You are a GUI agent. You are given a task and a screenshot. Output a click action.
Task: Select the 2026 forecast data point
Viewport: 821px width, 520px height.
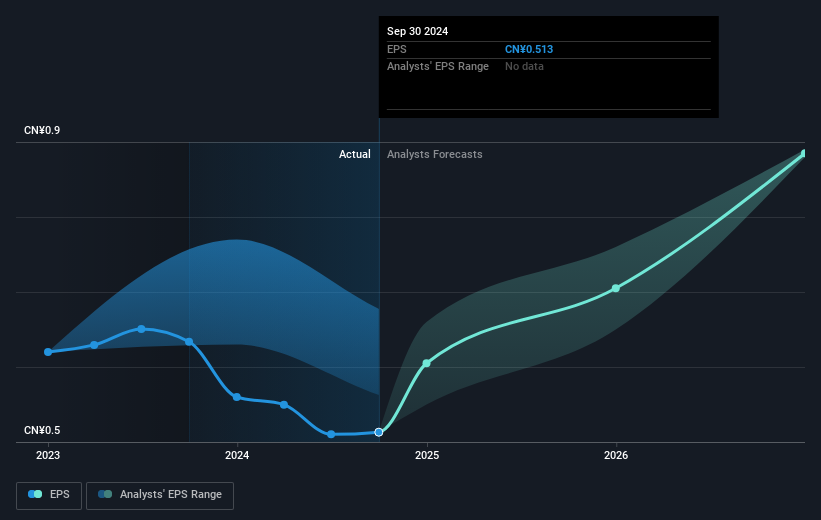(616, 288)
